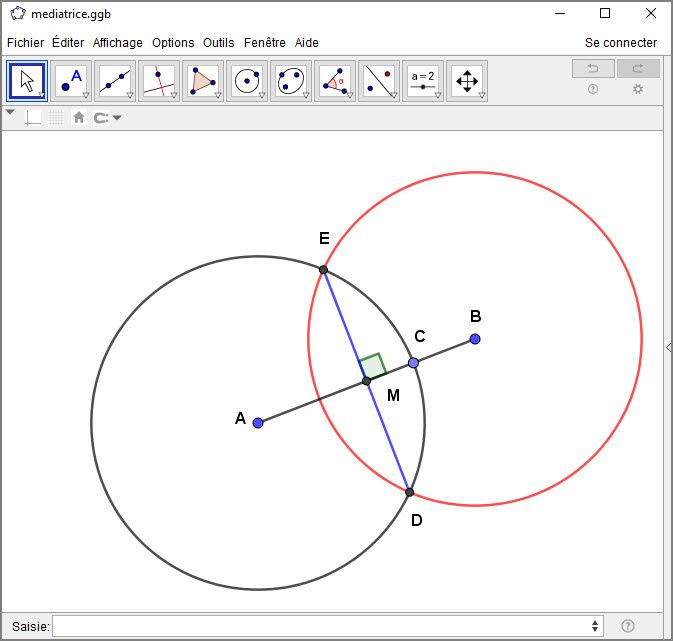Image resolution: width=673 pixels, height=641 pixels.
Task: Open point capturing dropdown in style bar
Action: click(108, 118)
